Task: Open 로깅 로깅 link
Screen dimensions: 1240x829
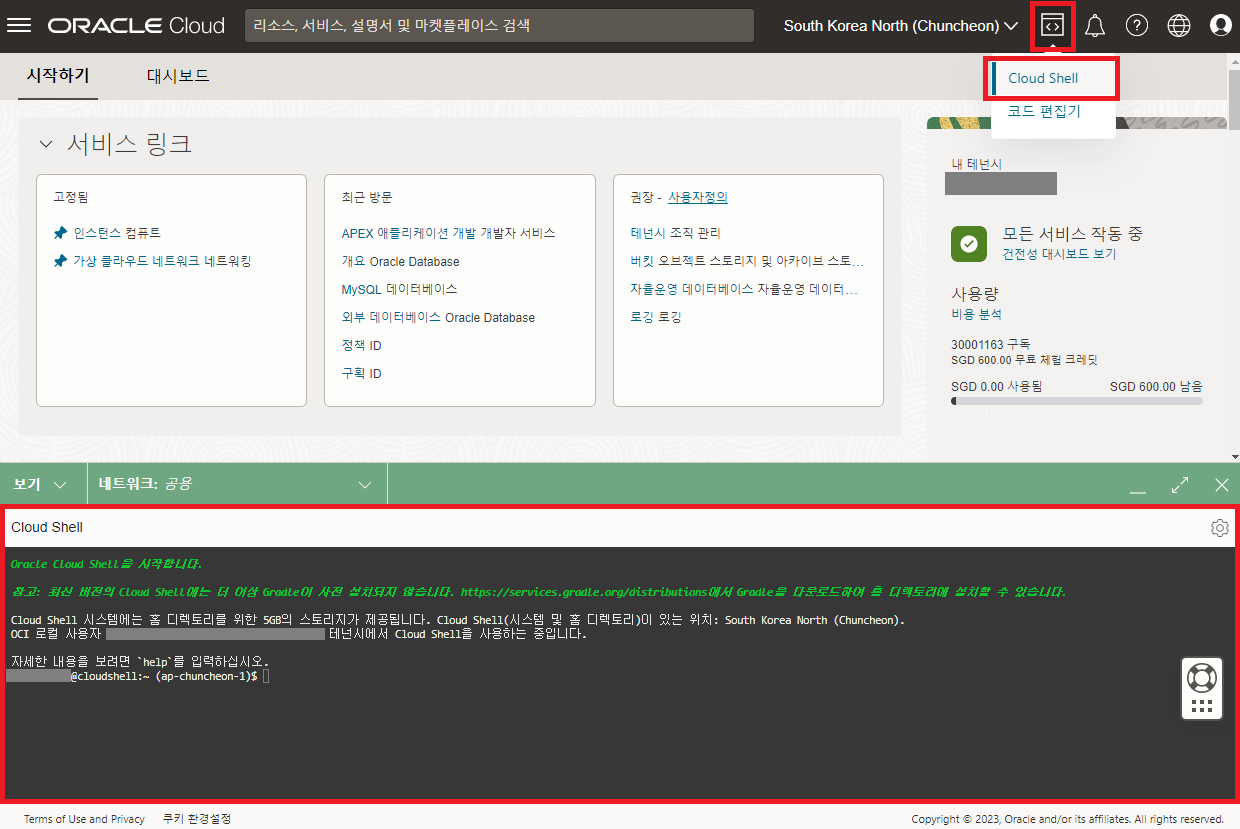Action: point(656,317)
